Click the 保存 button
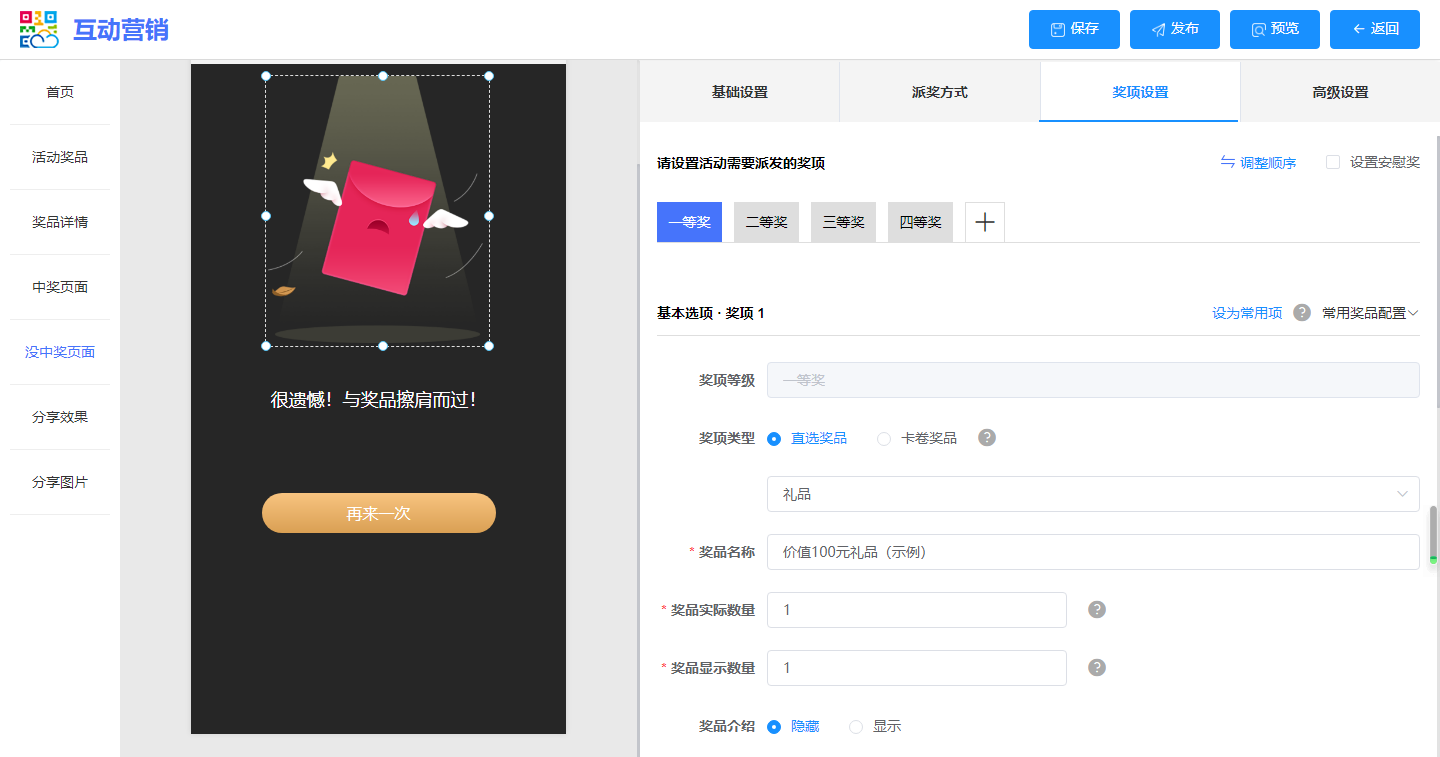This screenshot has height=757, width=1440. point(1074,29)
